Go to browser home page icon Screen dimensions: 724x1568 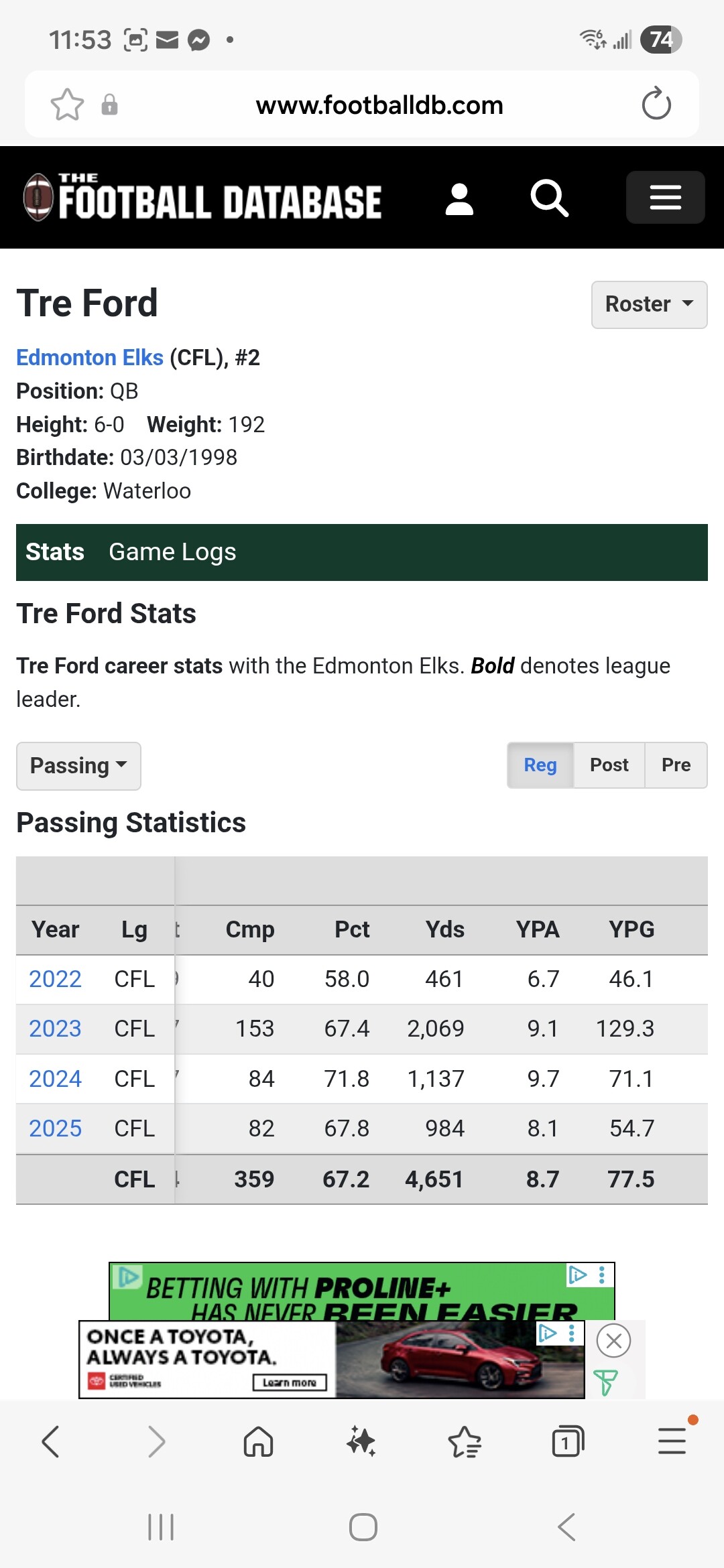(258, 1441)
